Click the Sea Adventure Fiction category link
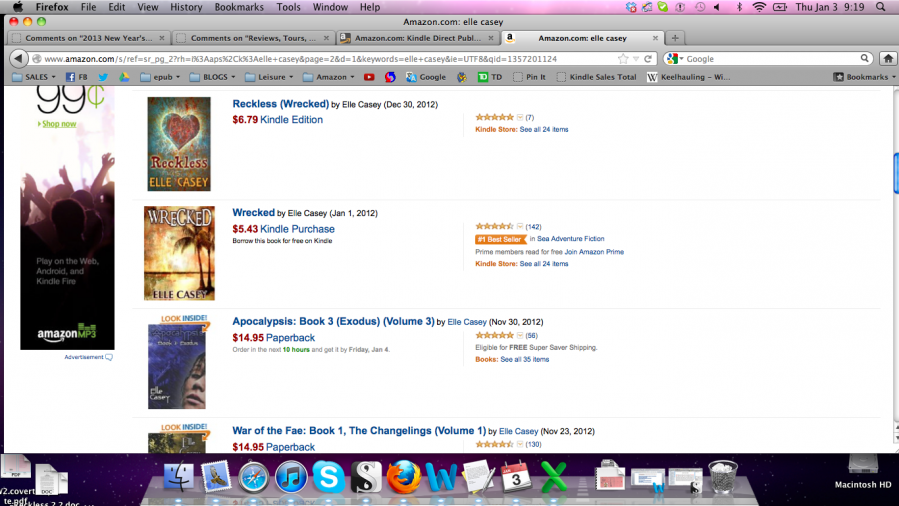899x506 pixels. (x=570, y=238)
